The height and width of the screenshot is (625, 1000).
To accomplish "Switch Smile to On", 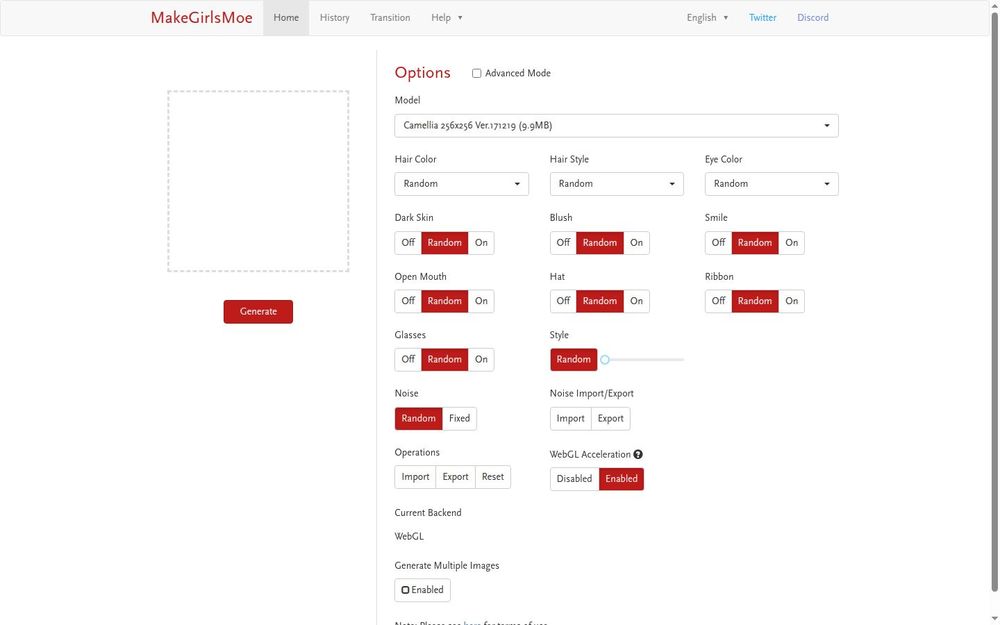I will [x=791, y=242].
